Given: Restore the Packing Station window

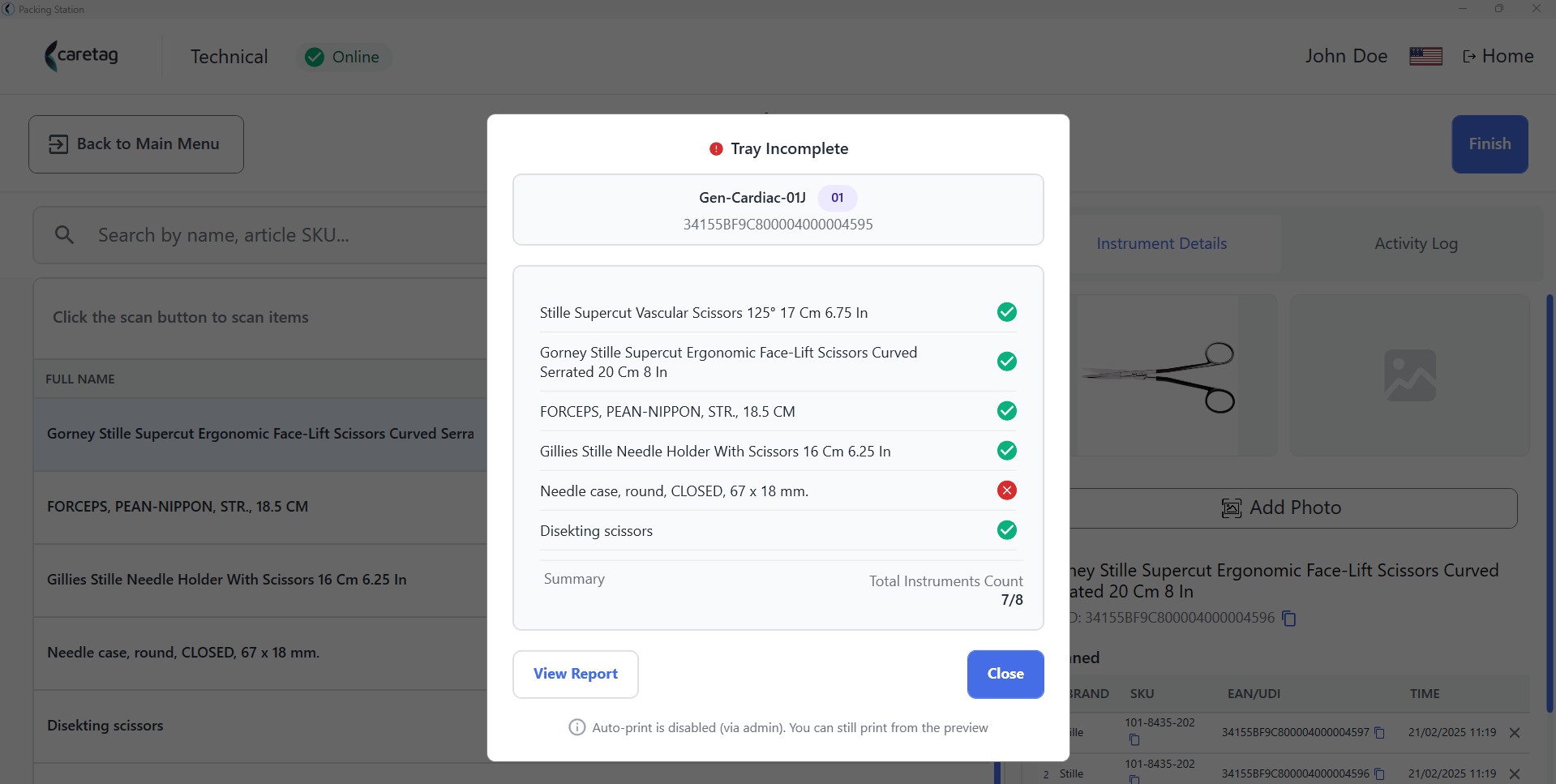Looking at the screenshot, I should click(1499, 9).
